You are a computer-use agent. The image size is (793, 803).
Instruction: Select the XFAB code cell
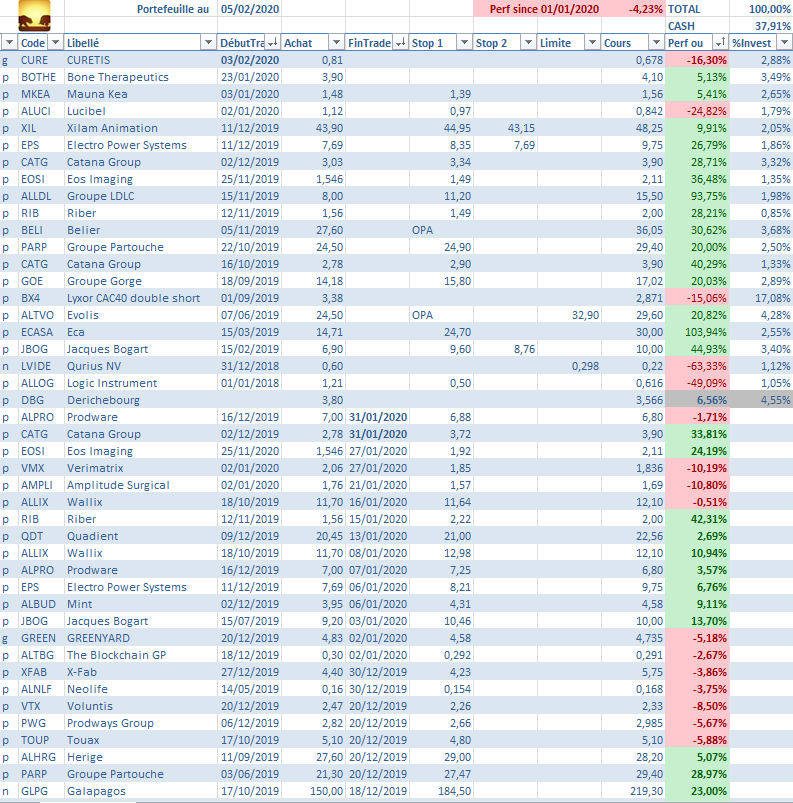point(41,671)
